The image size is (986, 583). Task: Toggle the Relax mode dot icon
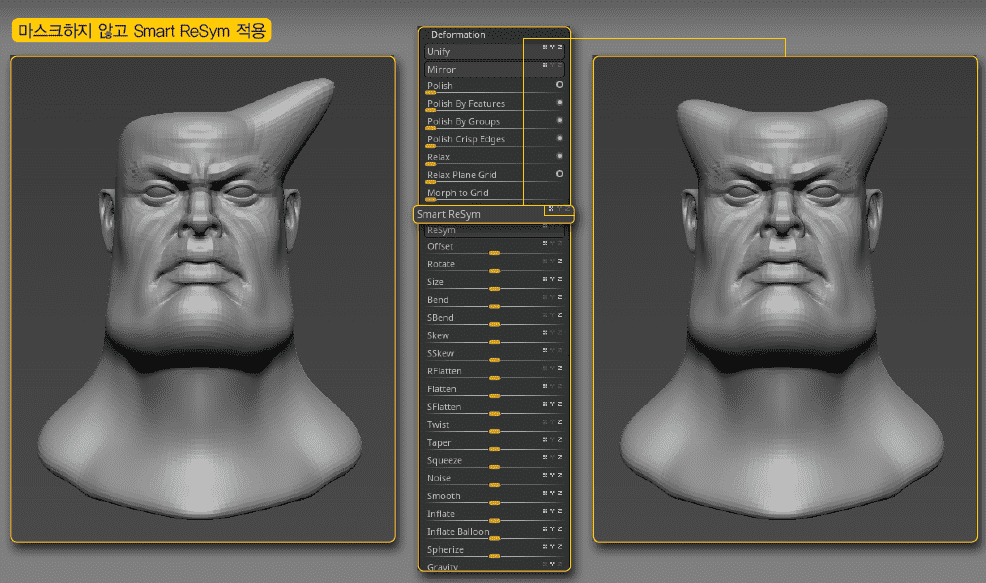(559, 155)
